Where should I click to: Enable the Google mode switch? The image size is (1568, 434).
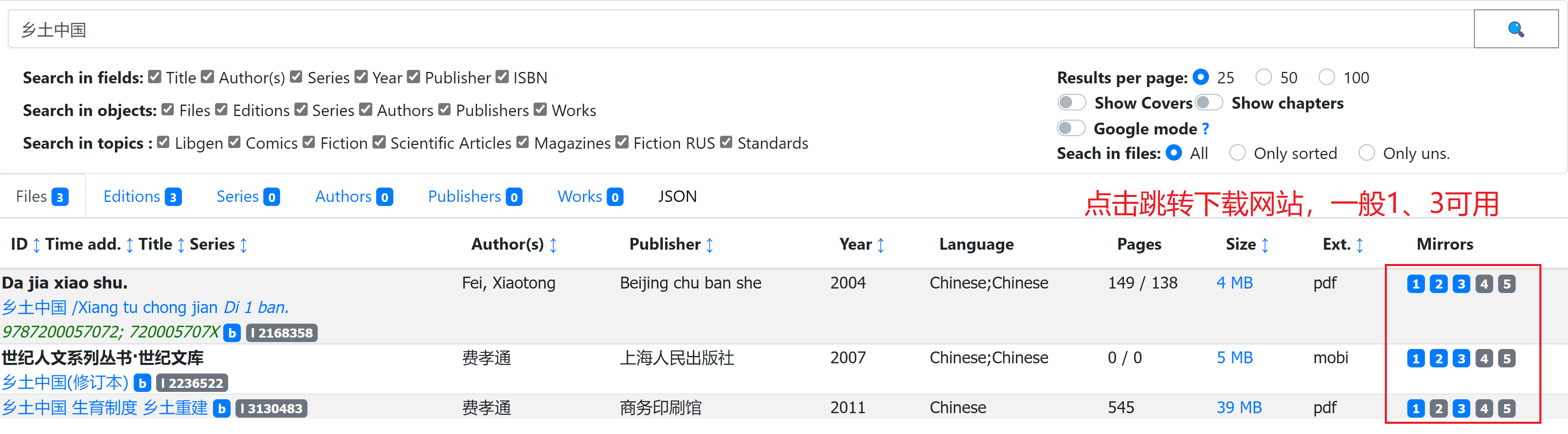[1071, 128]
